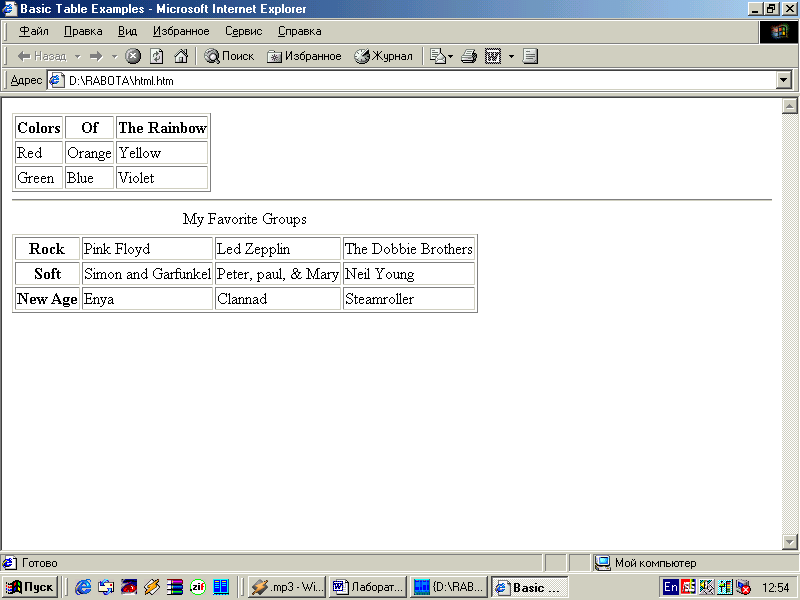Click the 'Colors' header cell

(39, 128)
